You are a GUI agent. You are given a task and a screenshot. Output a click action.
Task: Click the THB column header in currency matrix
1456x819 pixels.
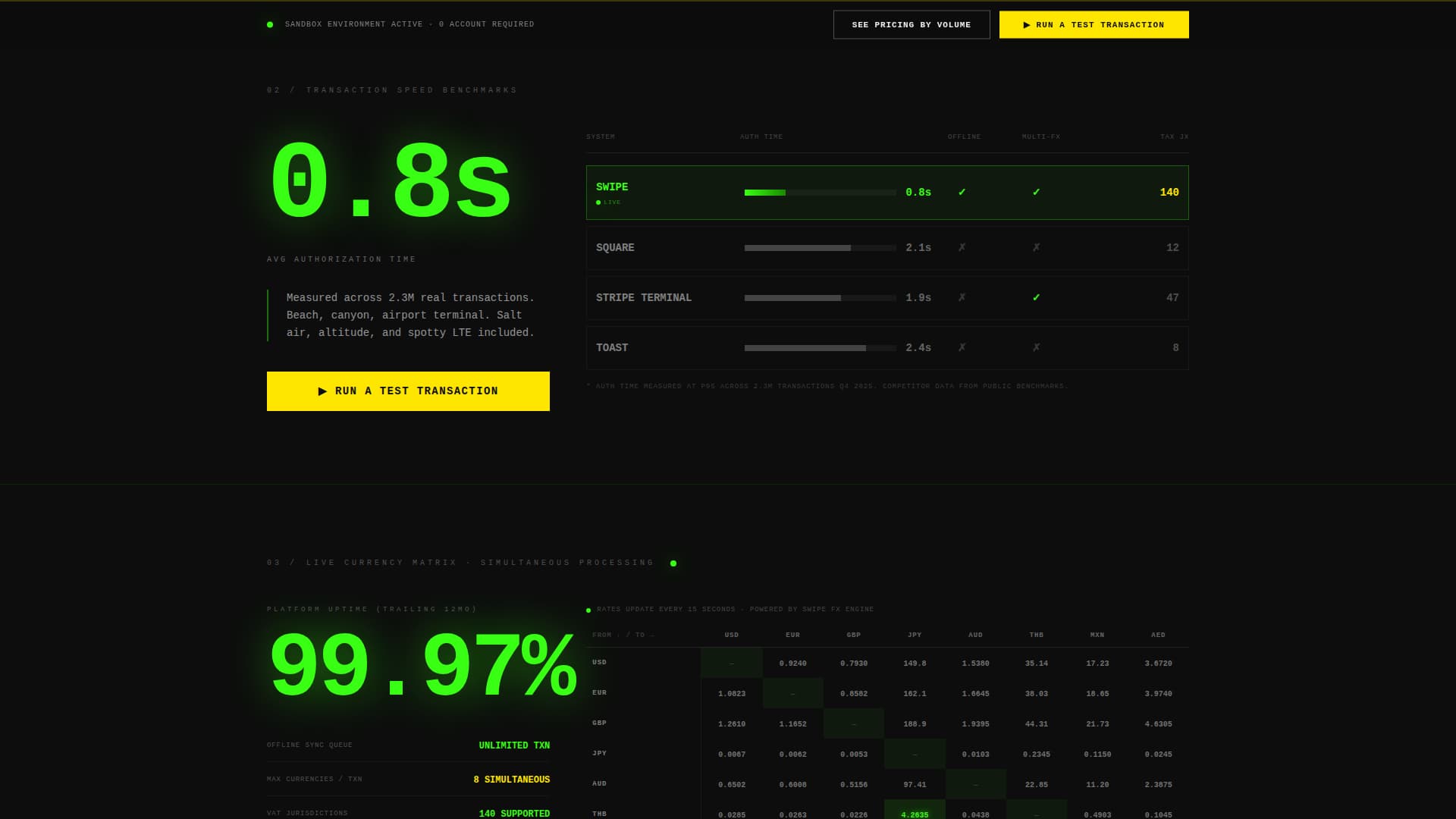1037,635
